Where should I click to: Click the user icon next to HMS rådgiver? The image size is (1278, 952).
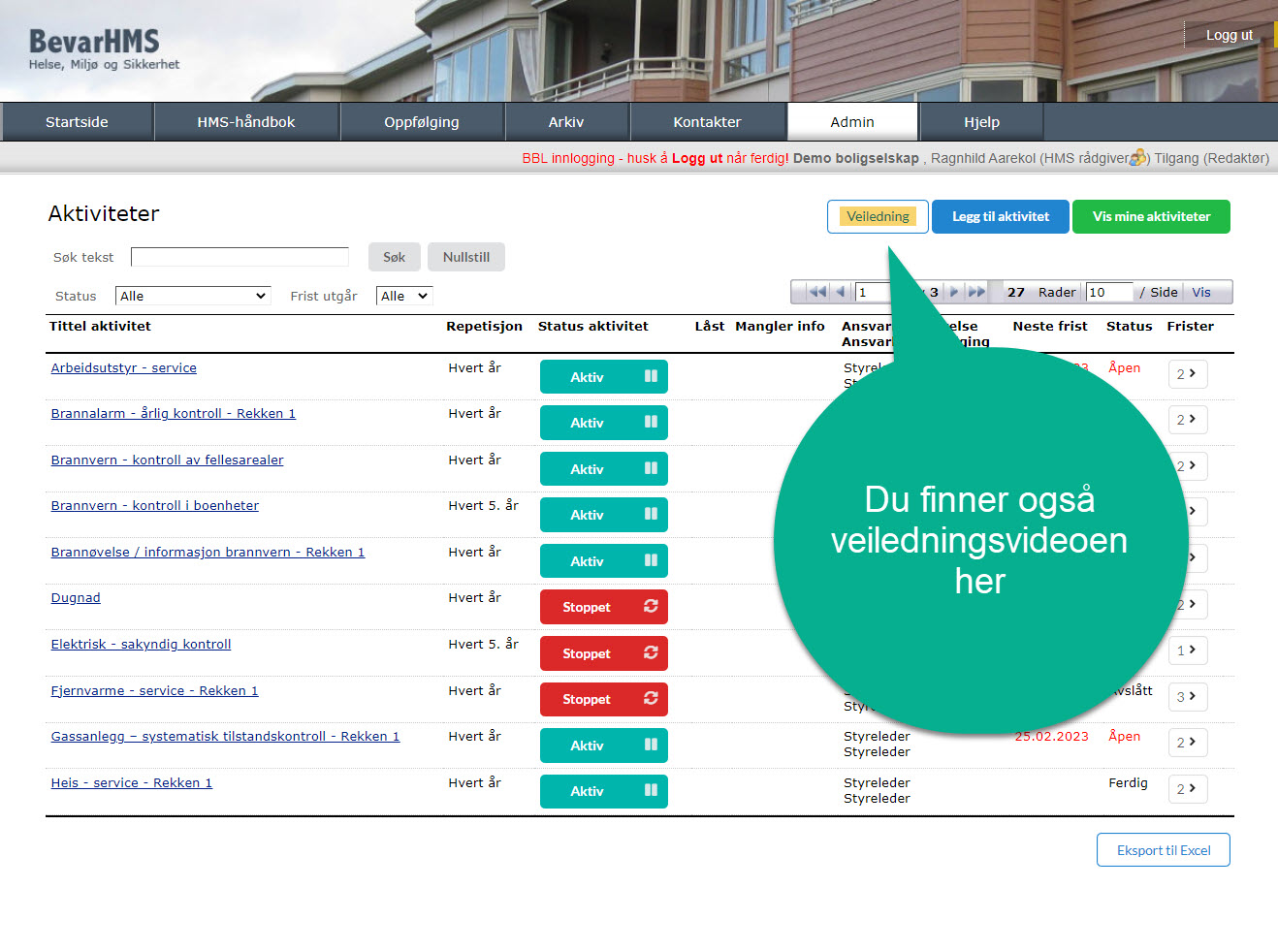click(x=1137, y=157)
